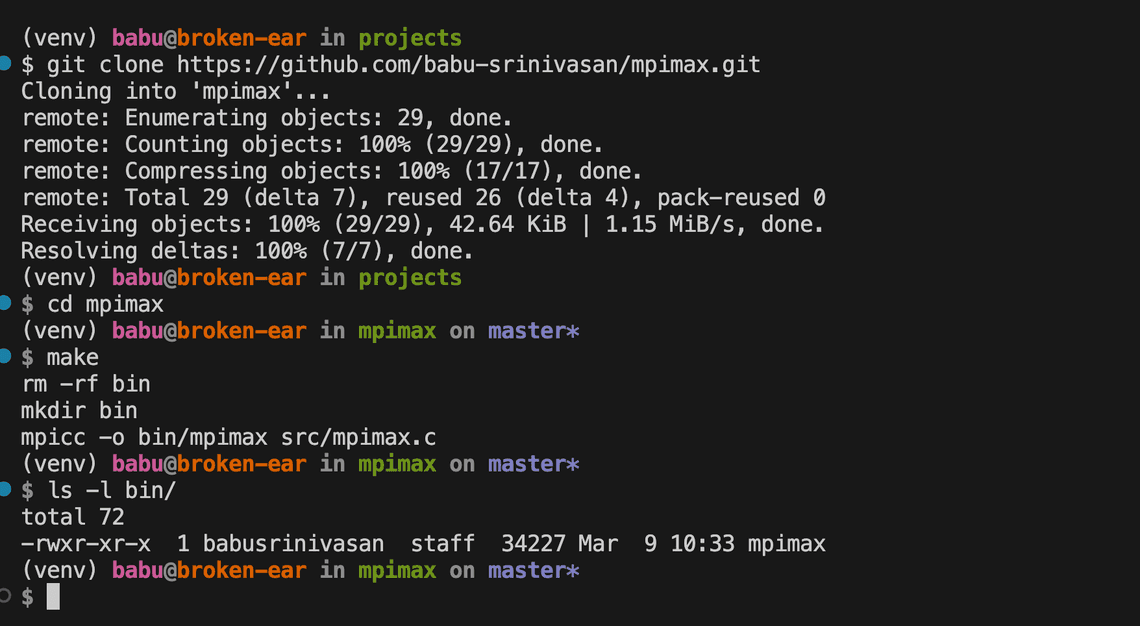Open the GitHub mpimax.git repository URL
Screen dimensions: 1140x626
469,65
